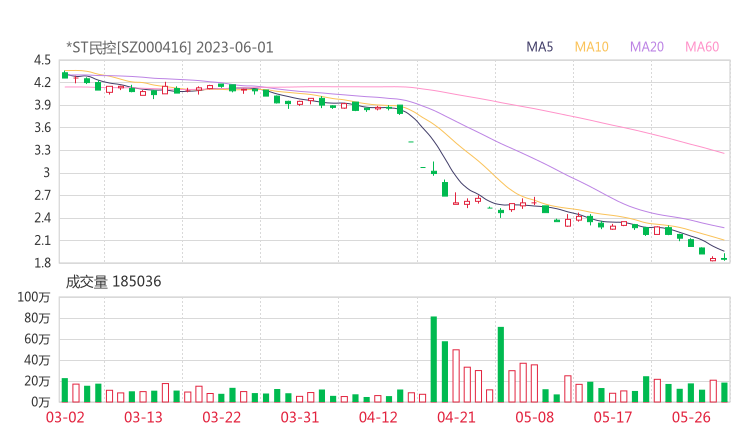Click the 1.8 price axis label
Image resolution: width=740 pixels, height=440 pixels.
pos(42,262)
